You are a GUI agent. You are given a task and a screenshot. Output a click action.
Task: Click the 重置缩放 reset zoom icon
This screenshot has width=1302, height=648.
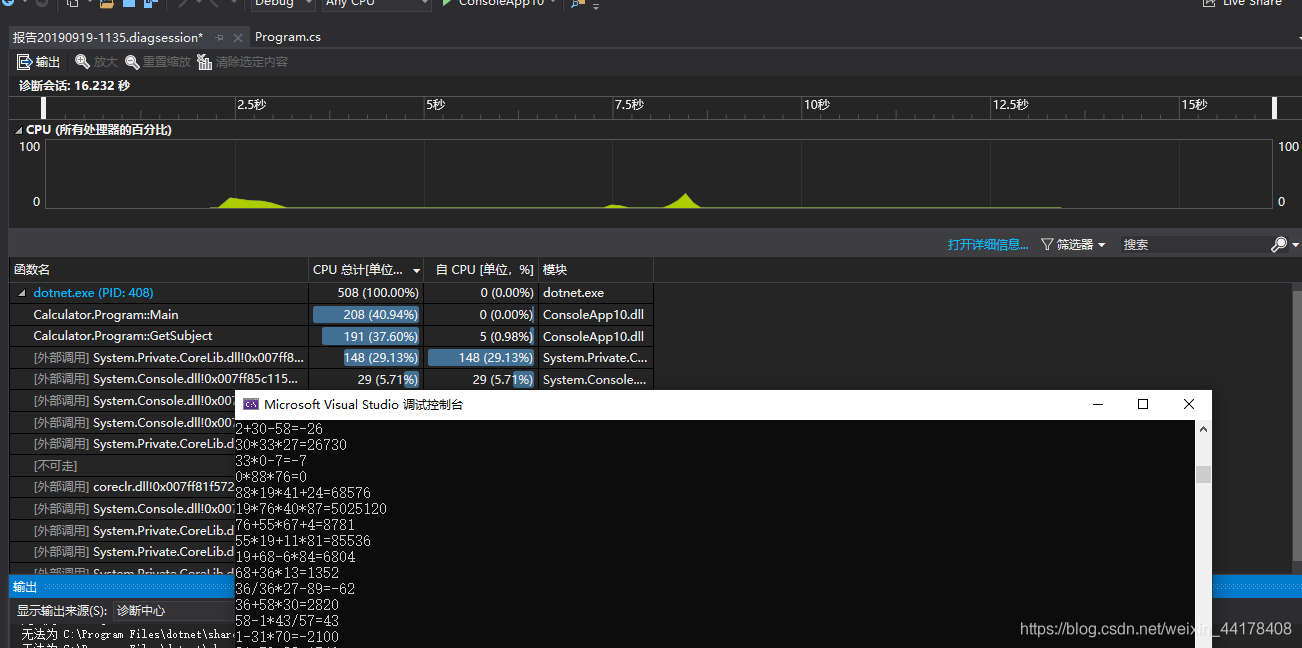132,62
